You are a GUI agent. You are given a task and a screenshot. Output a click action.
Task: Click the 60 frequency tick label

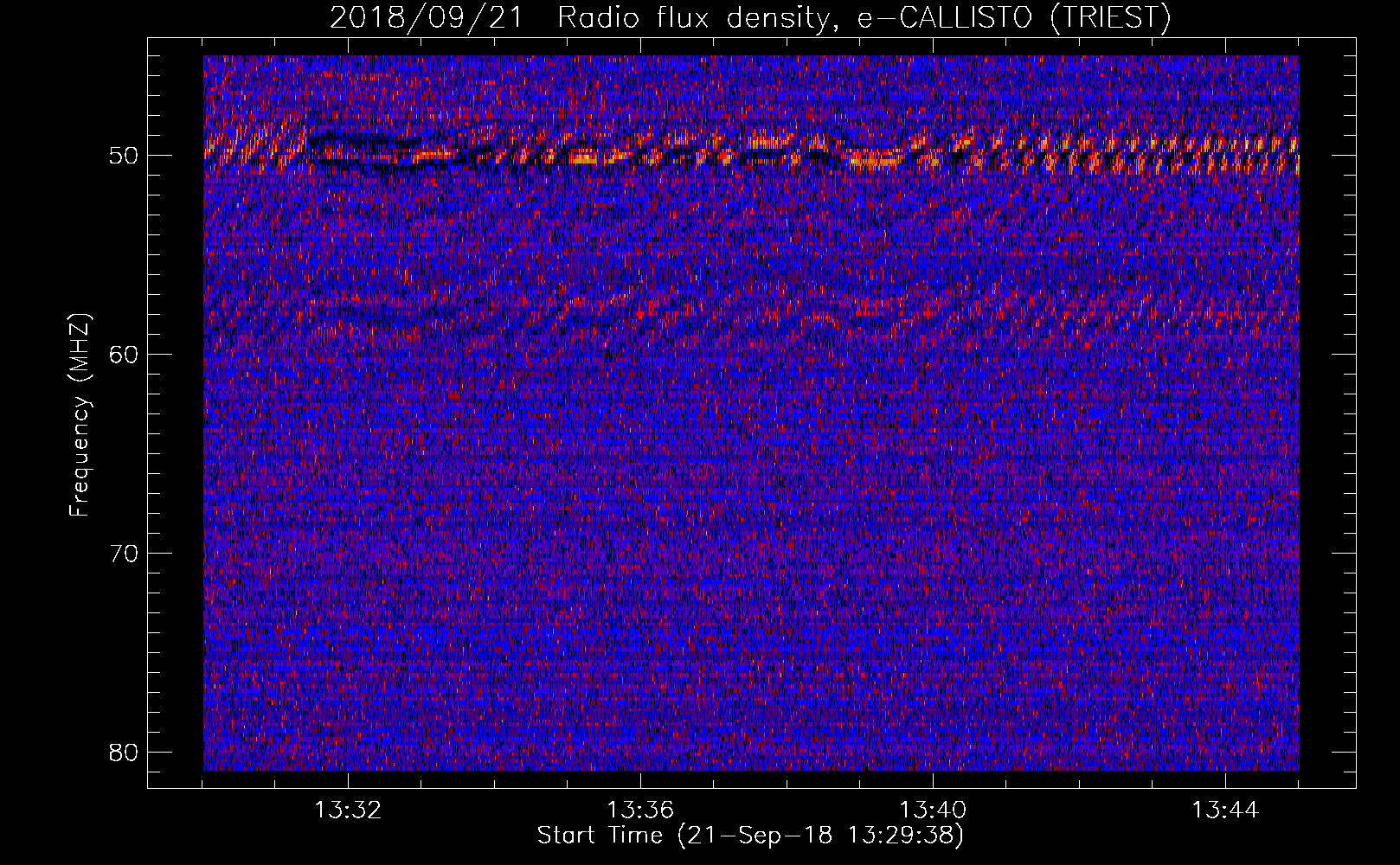click(x=124, y=354)
